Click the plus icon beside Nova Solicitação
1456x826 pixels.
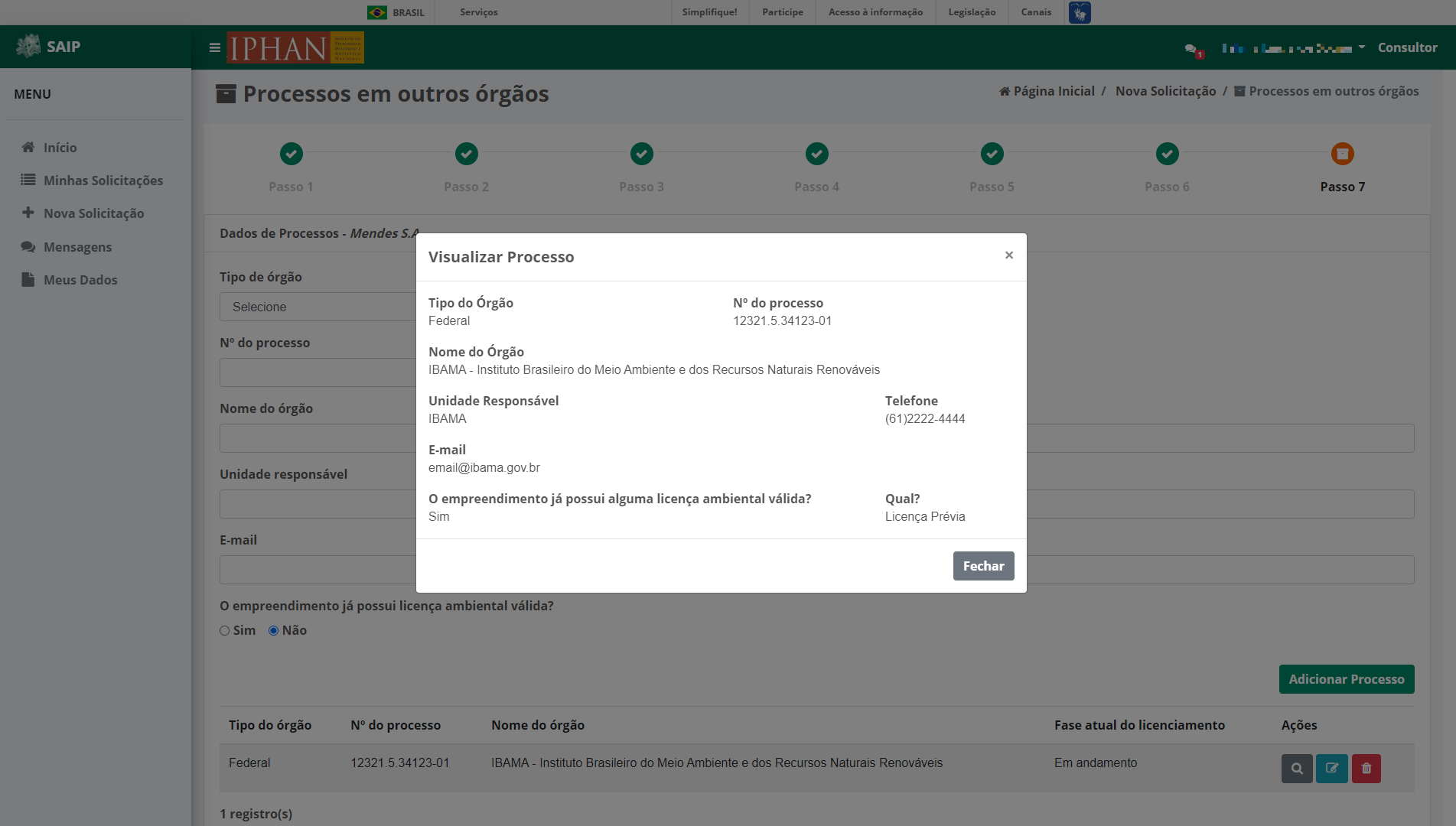pyautogui.click(x=28, y=213)
